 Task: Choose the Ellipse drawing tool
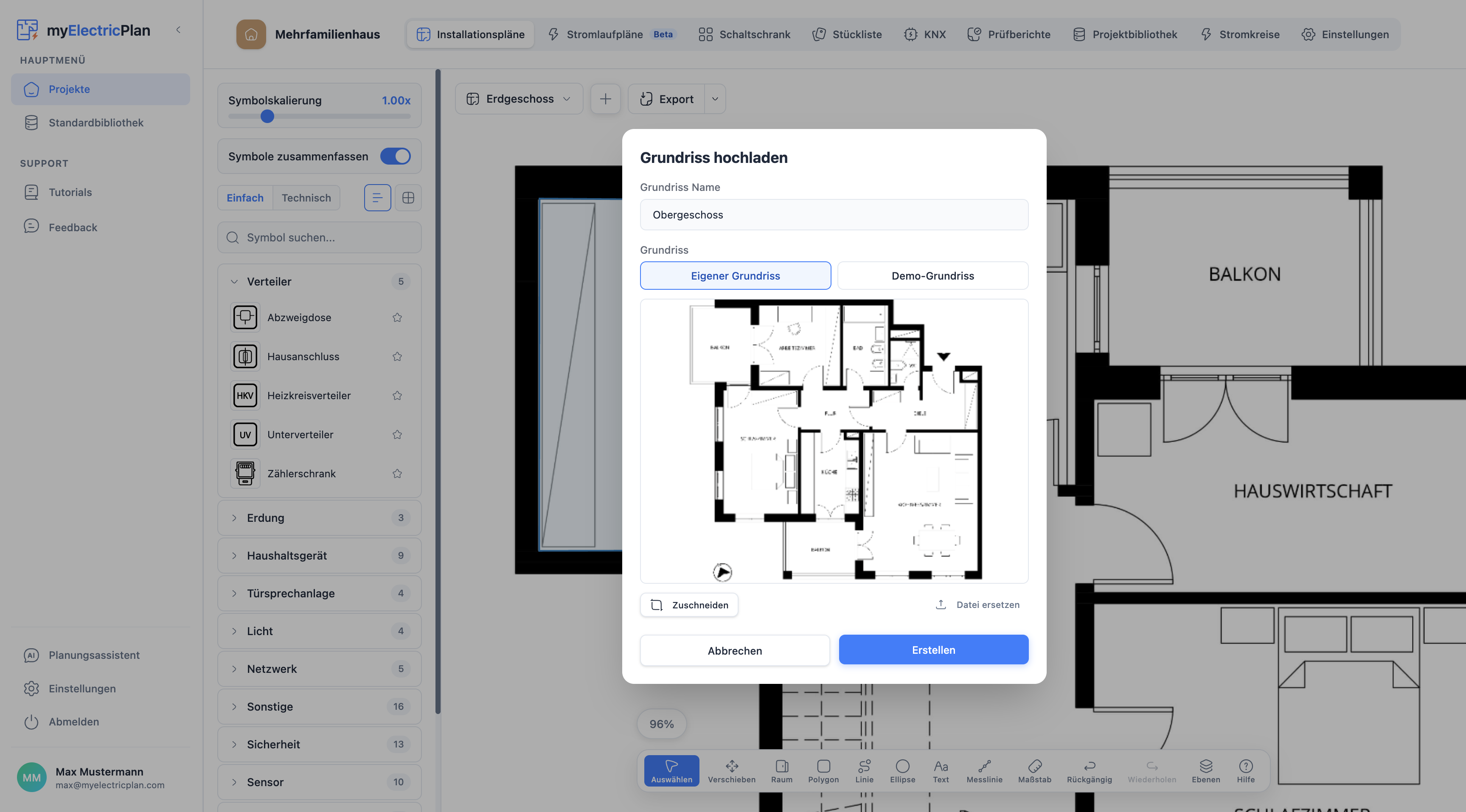[x=903, y=771]
